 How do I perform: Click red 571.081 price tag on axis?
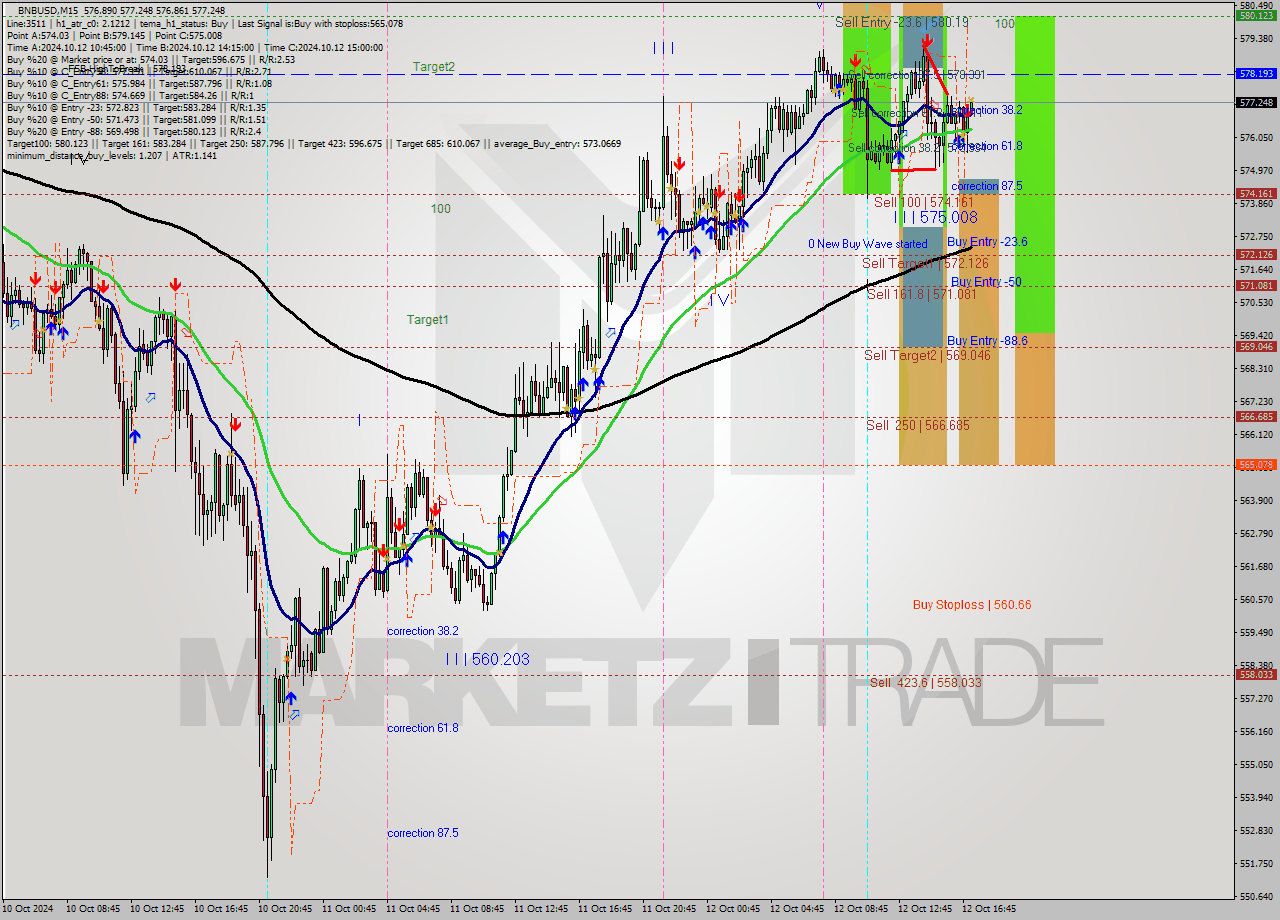coord(1256,285)
